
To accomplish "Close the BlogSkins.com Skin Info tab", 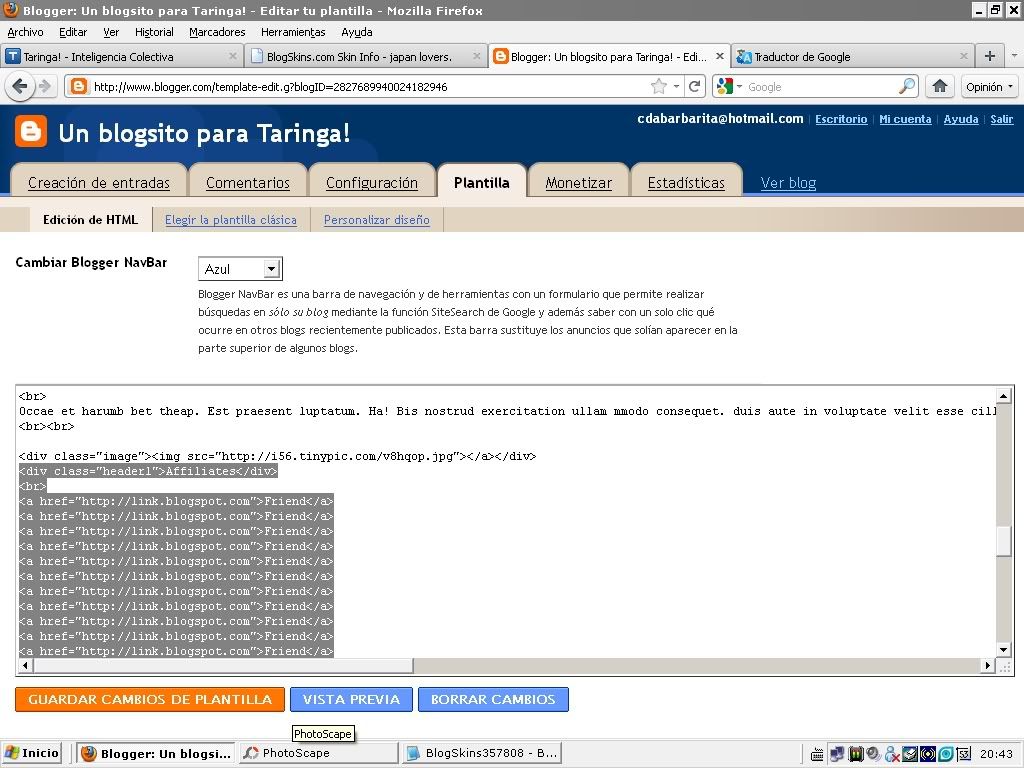I will coord(477,56).
